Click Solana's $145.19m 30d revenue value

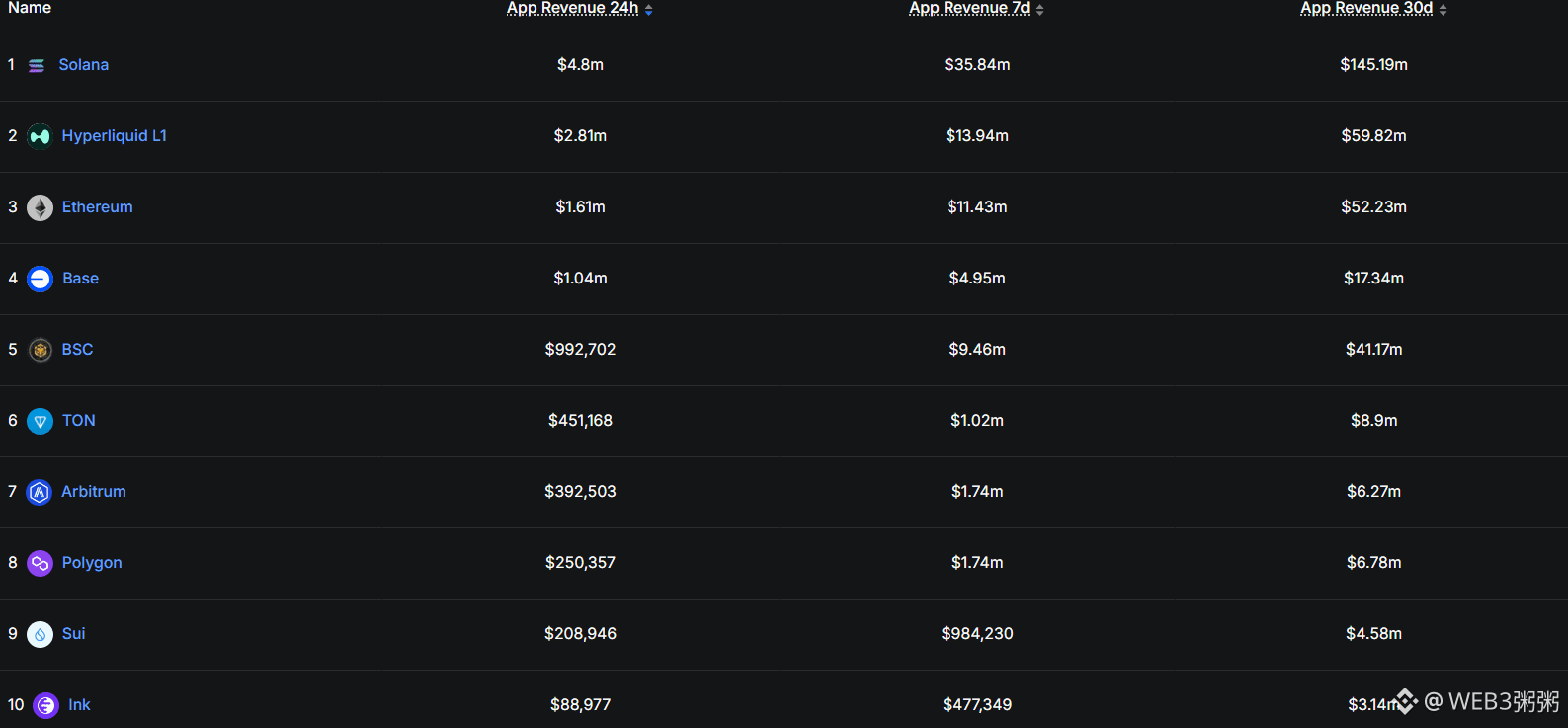coord(1373,65)
